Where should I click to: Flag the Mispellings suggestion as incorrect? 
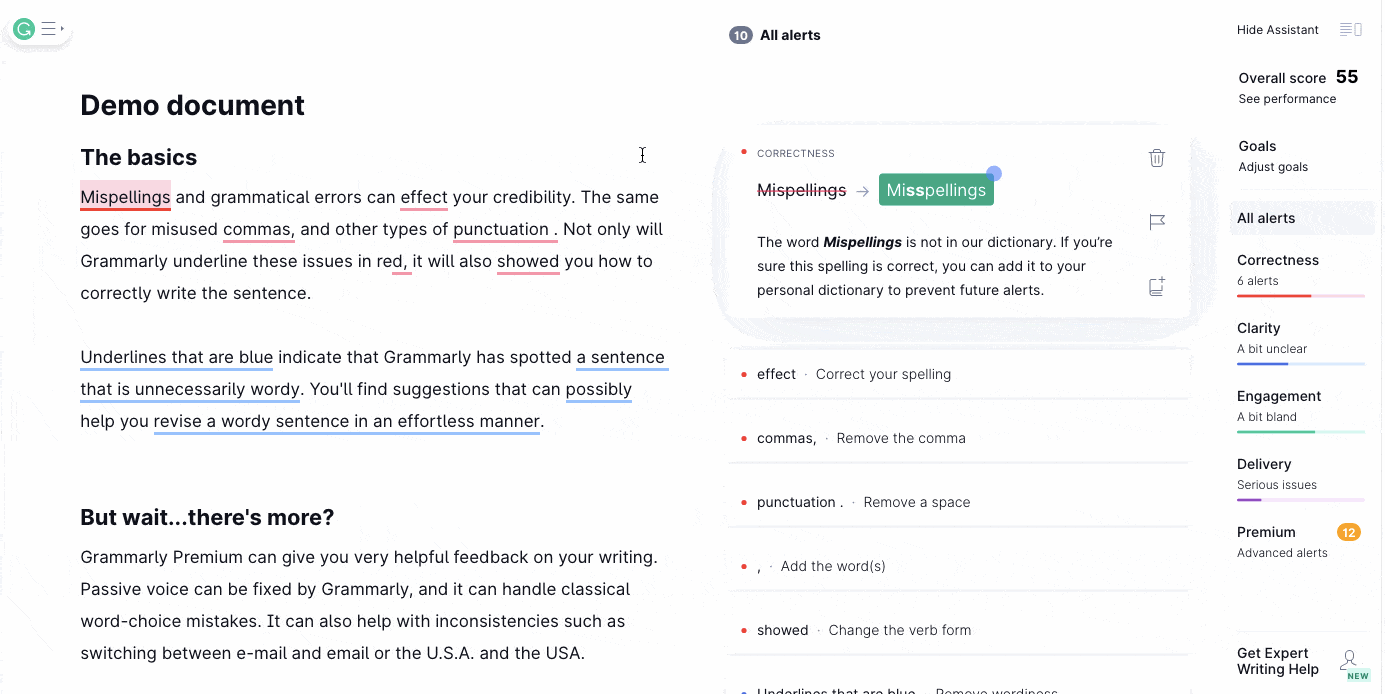pyautogui.click(x=1157, y=222)
